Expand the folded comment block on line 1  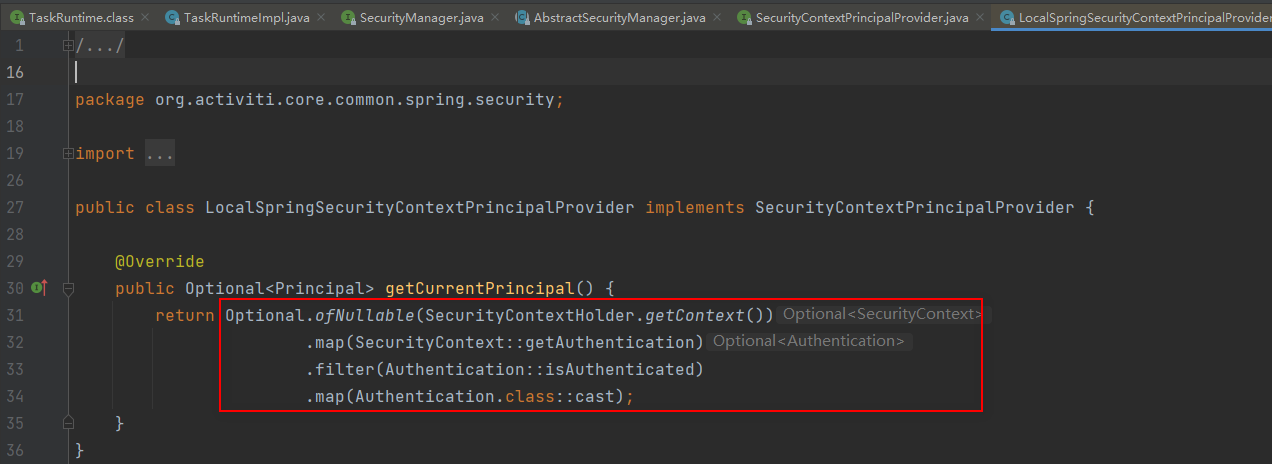coord(68,46)
